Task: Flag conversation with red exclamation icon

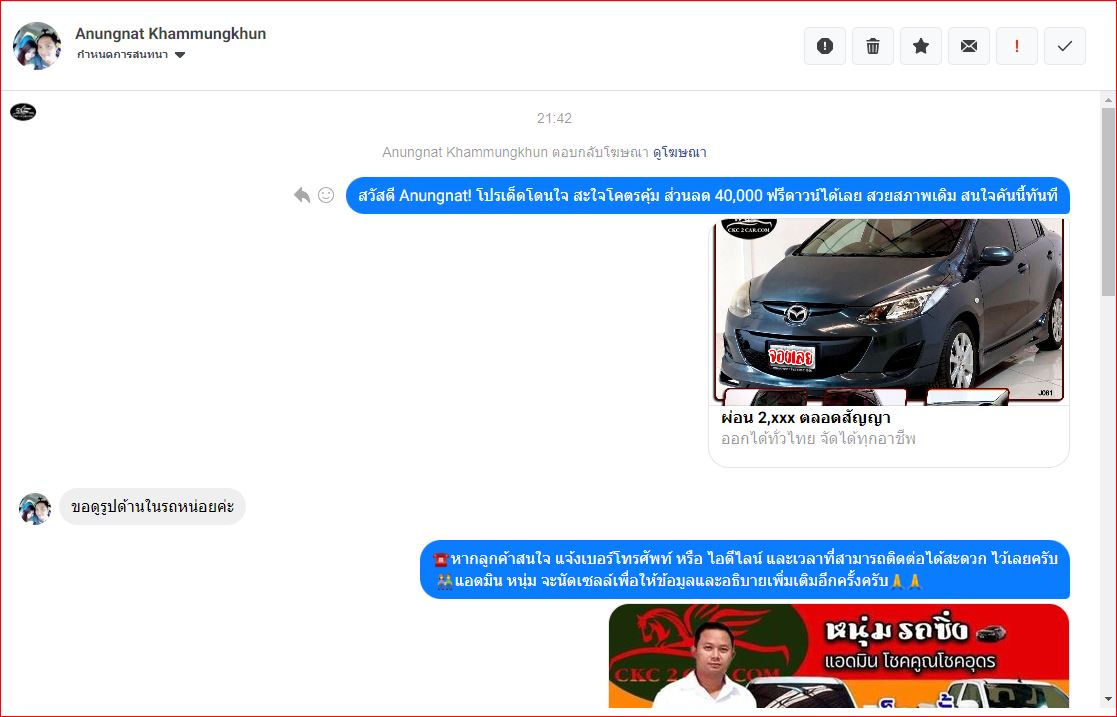Action: pos(1017,46)
